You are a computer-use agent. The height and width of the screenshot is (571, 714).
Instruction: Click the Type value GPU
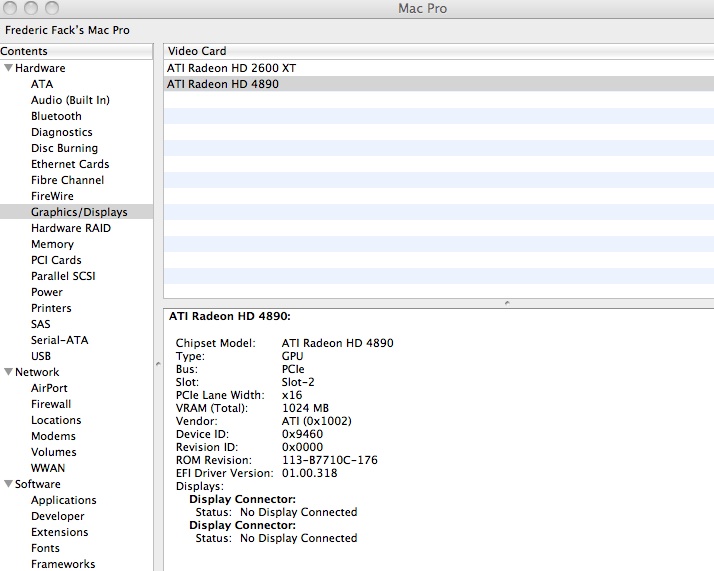292,356
